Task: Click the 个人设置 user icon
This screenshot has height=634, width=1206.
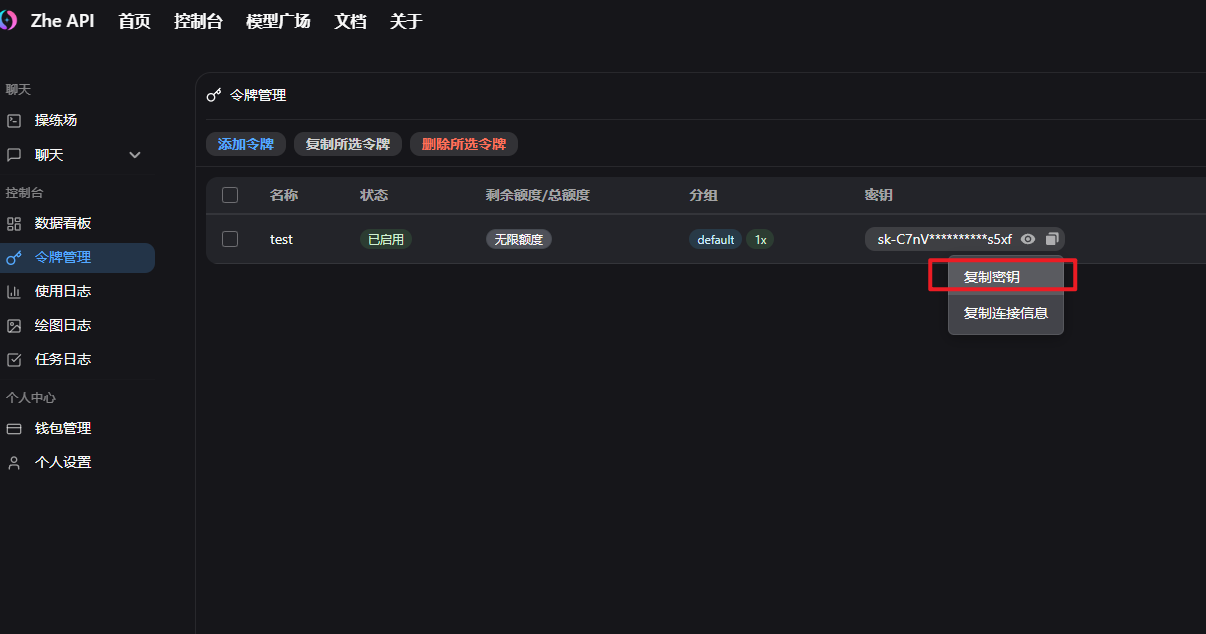Action: [x=14, y=462]
